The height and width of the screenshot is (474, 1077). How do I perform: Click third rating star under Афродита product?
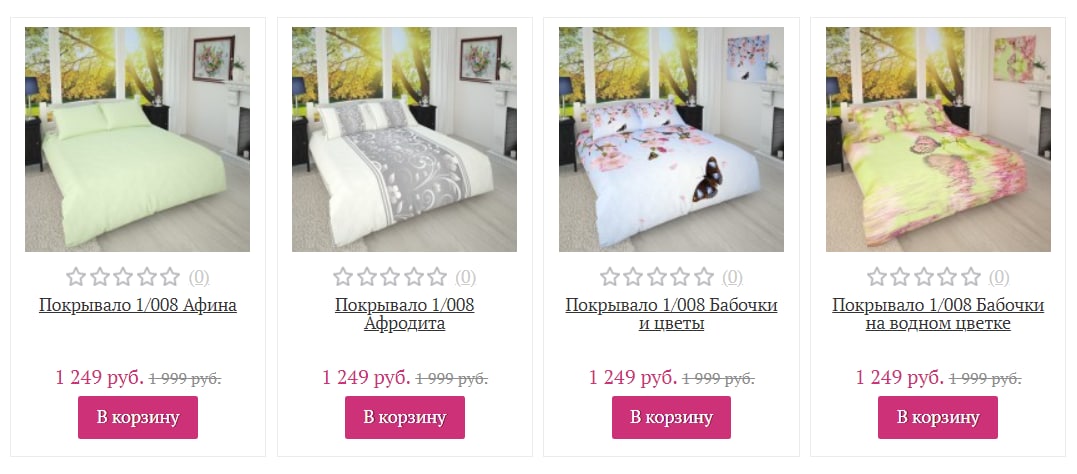coord(390,277)
